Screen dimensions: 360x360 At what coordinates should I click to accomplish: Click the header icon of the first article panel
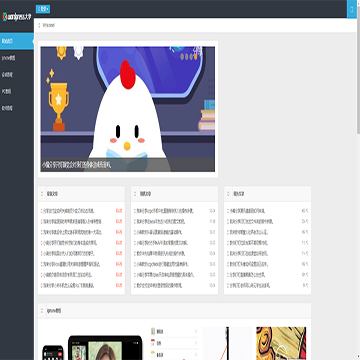point(42,194)
